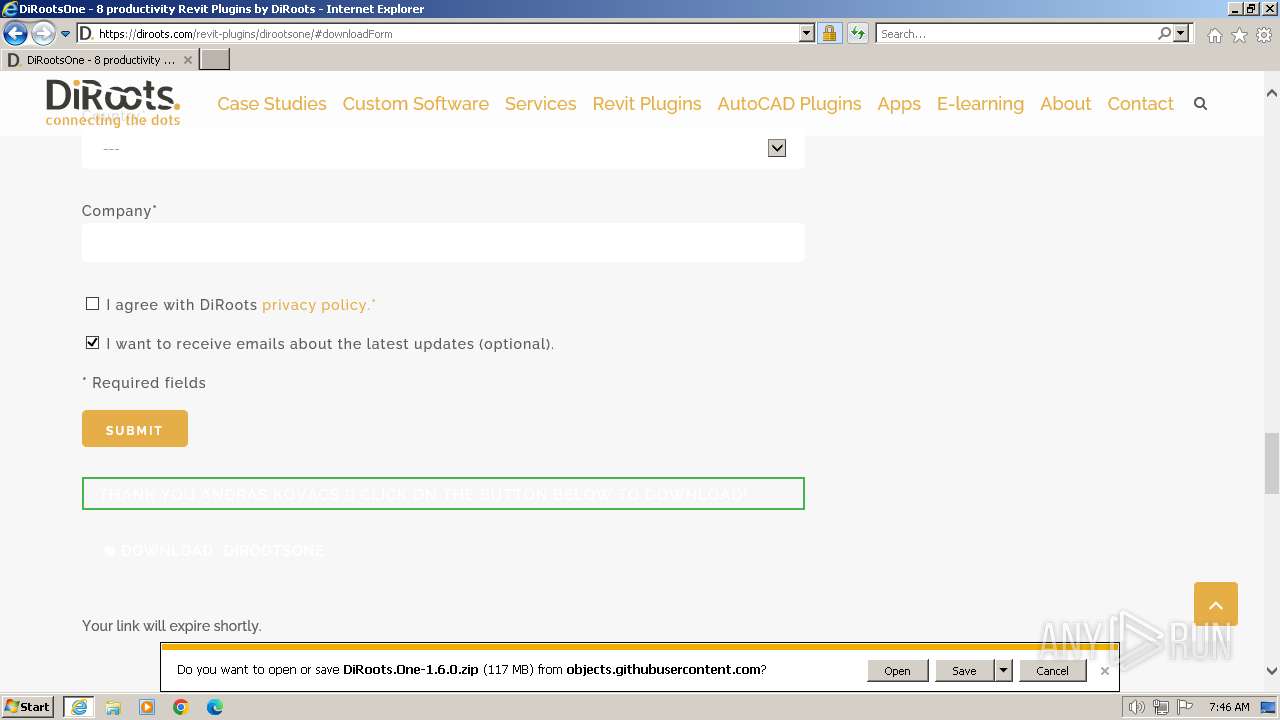Click Save in the download prompt

click(964, 671)
